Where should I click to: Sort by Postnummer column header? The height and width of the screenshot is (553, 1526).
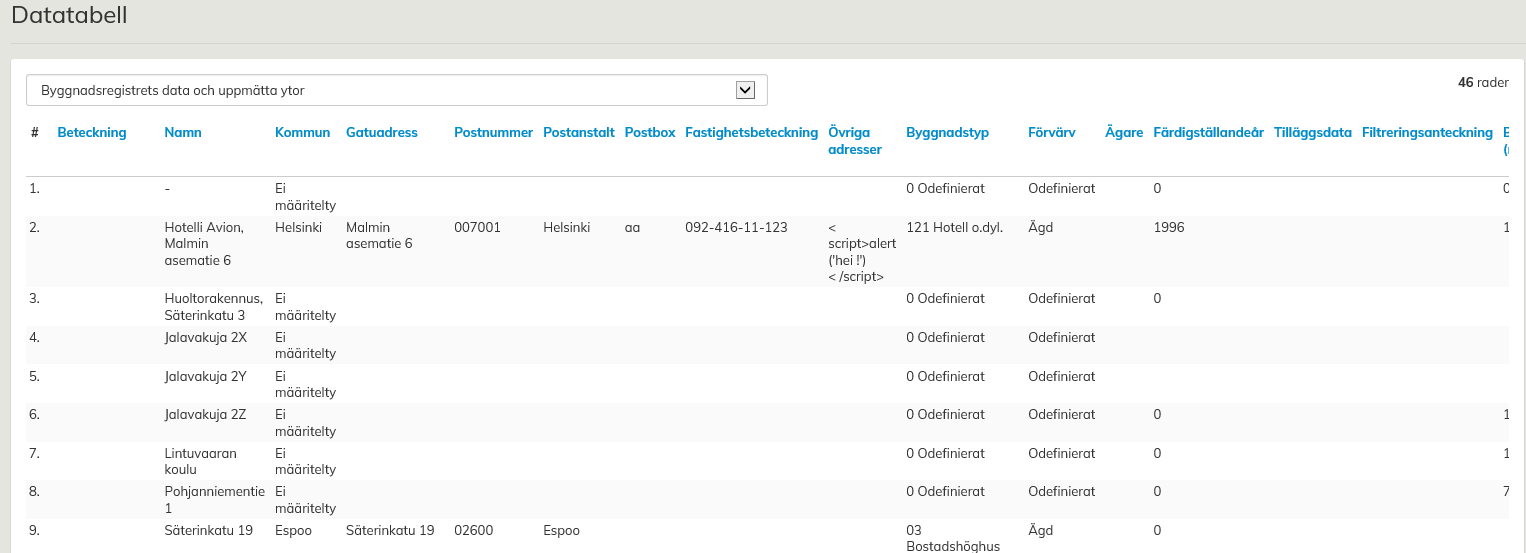click(493, 133)
